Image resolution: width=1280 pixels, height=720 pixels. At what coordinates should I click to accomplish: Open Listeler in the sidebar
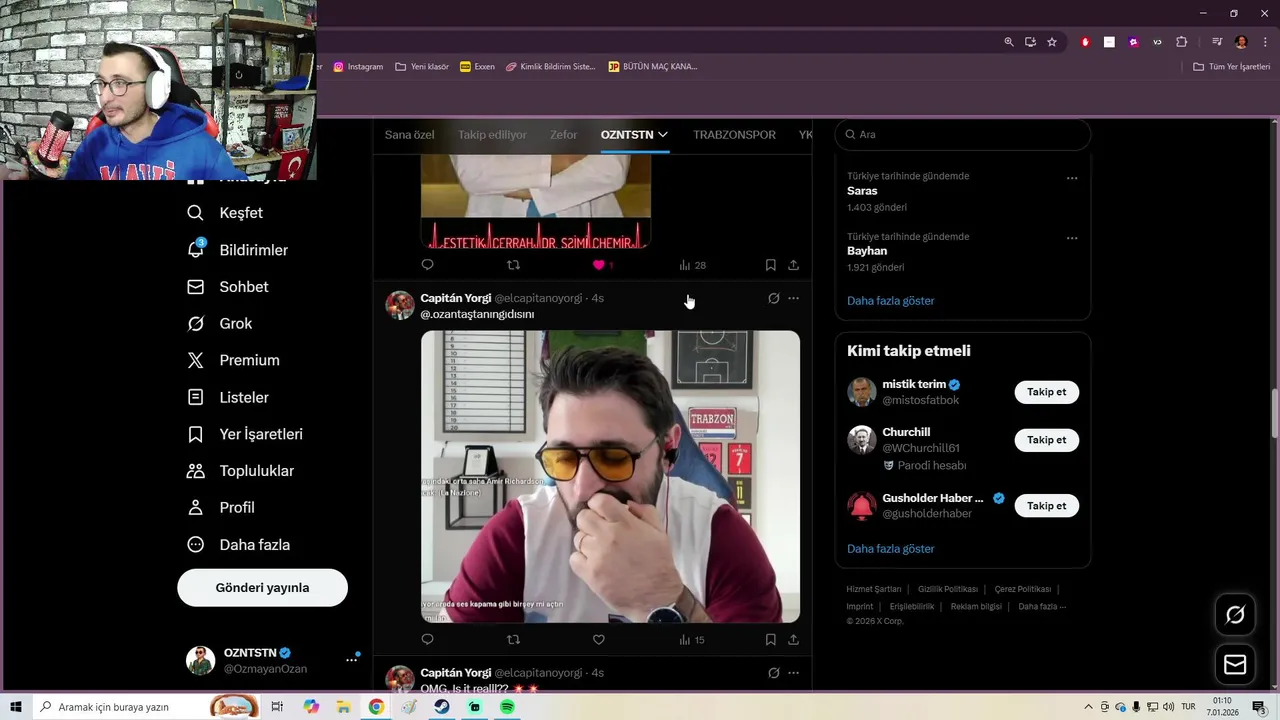[x=227, y=397]
